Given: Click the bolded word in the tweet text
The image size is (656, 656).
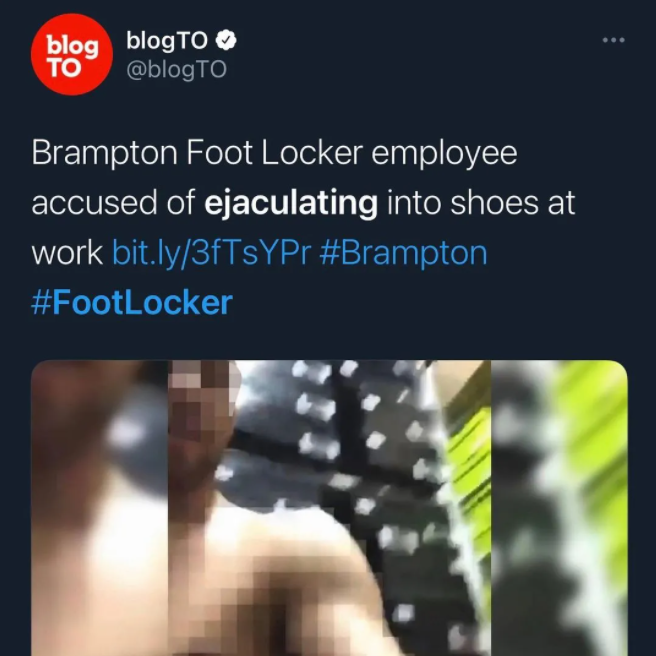Looking at the screenshot, I should coord(291,203).
